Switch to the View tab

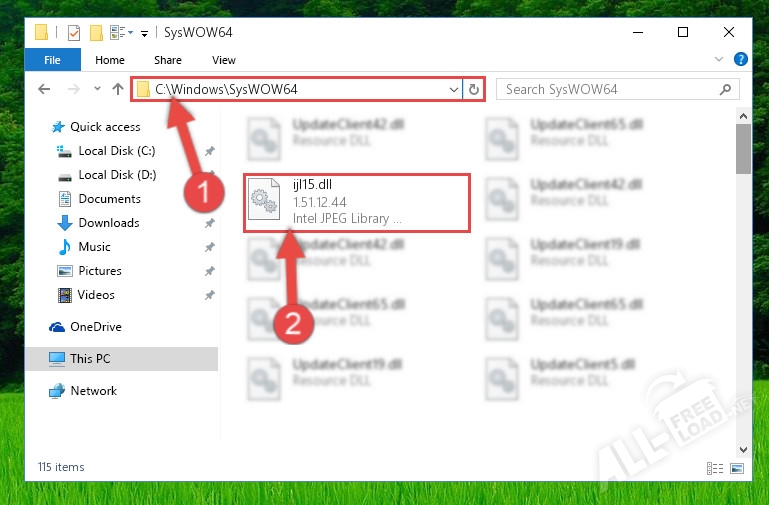pos(224,60)
